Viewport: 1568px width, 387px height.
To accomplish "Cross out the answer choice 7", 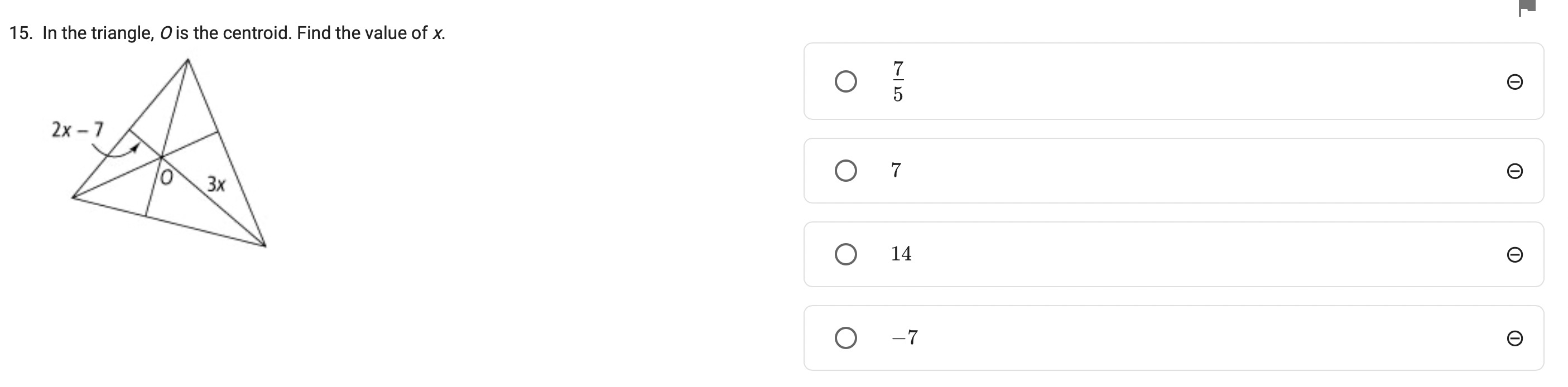I will pyautogui.click(x=1515, y=171).
